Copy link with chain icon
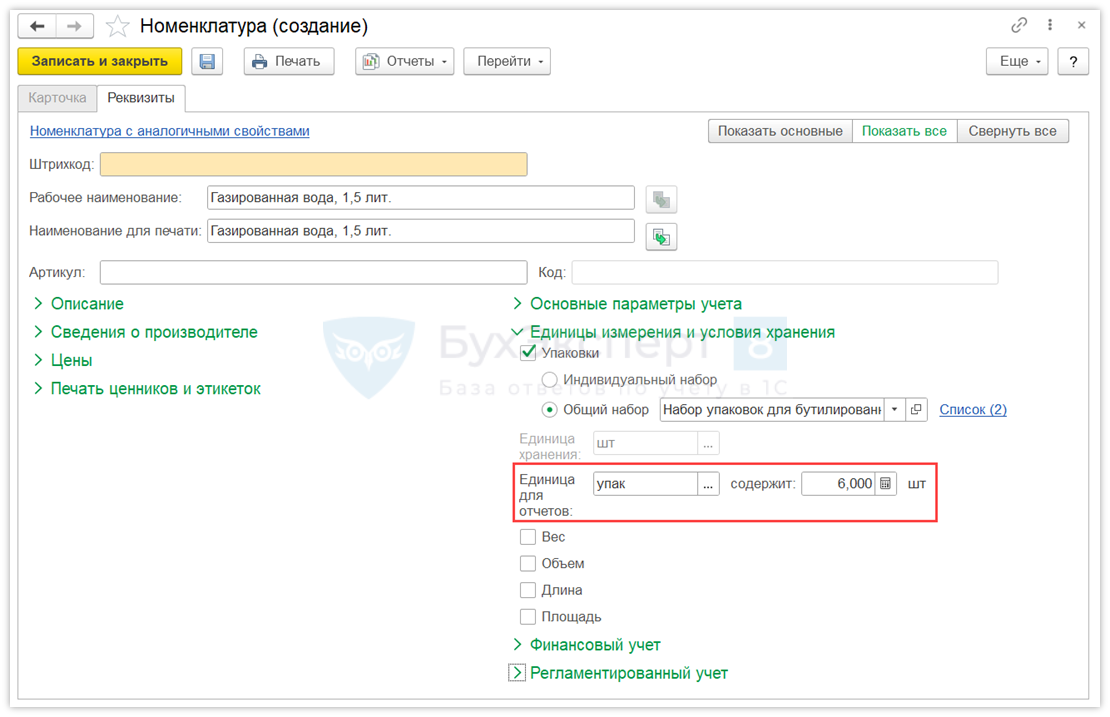The width and height of the screenshot is (1110, 717). click(x=1019, y=25)
